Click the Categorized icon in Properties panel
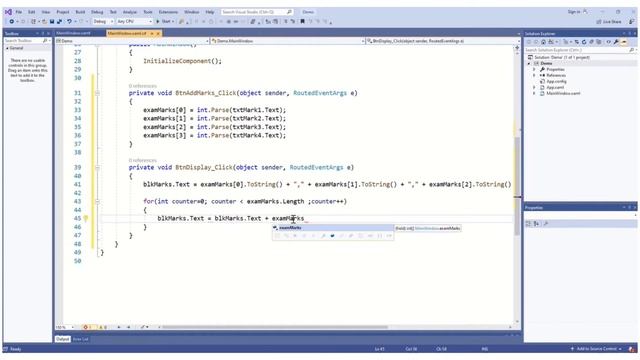Viewport: 640px width, 360px height. coord(529,224)
